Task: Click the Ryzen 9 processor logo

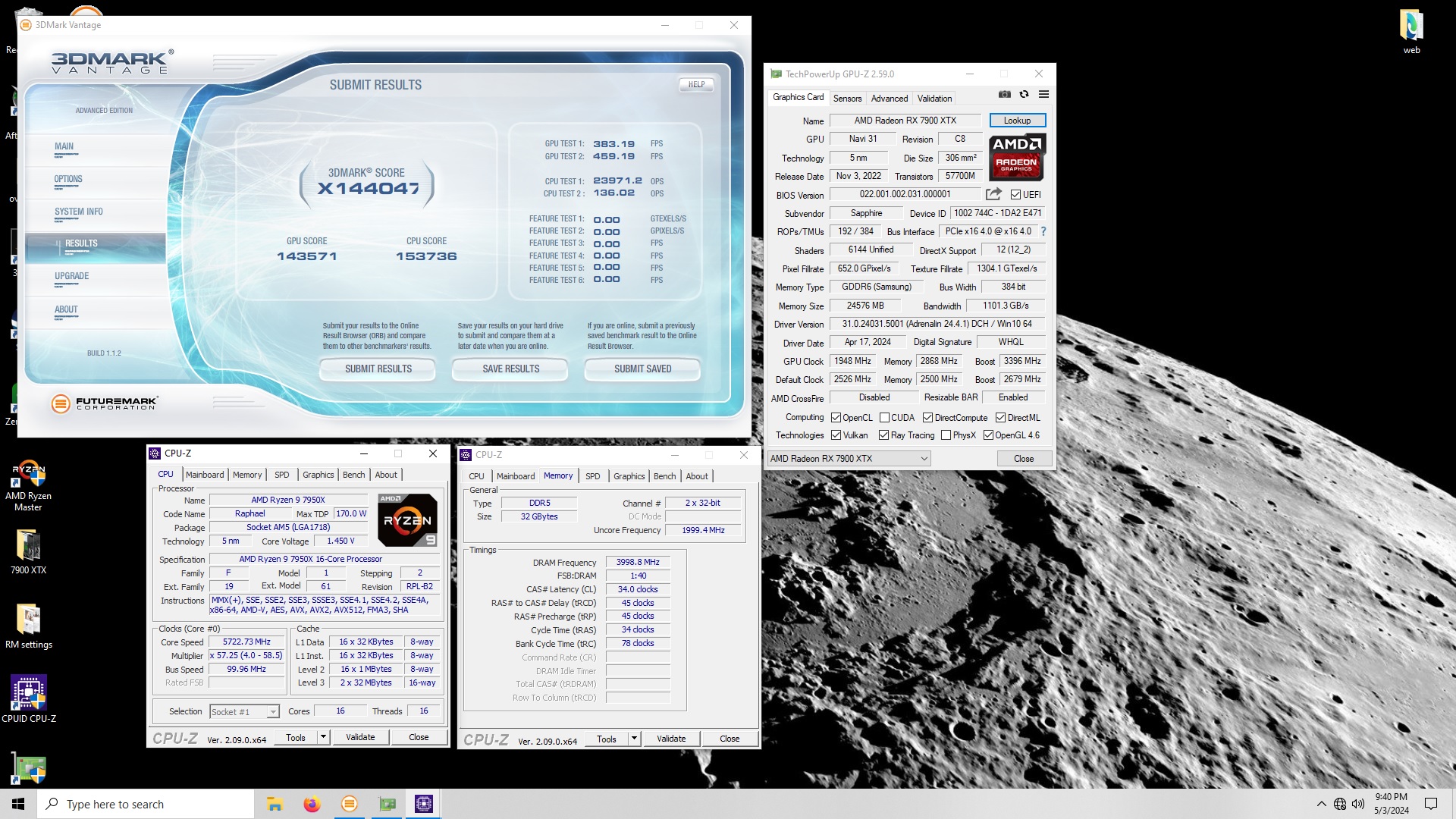Action: coord(406,520)
